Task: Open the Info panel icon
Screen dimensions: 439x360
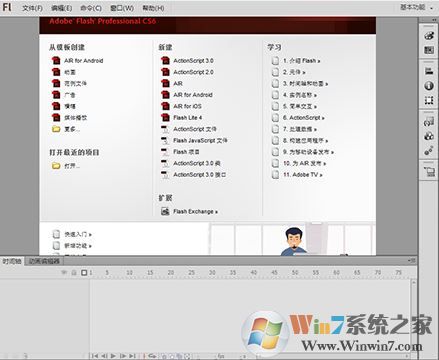Action: 429,86
